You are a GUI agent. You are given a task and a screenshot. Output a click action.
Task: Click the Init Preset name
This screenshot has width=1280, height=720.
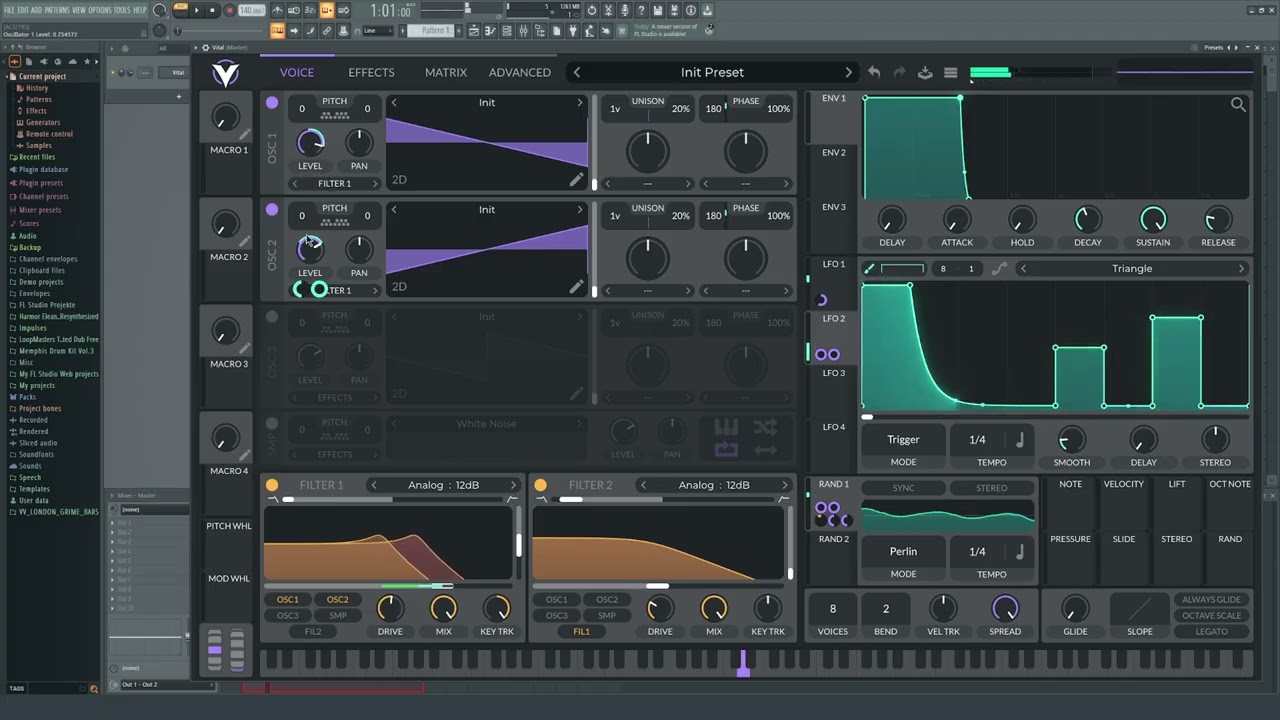point(712,72)
